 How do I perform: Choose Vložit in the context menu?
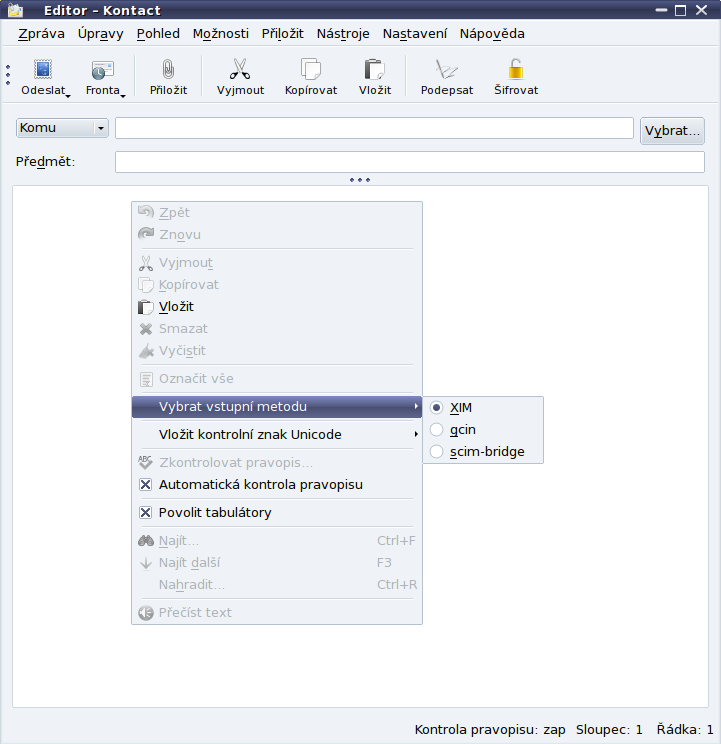[277, 307]
